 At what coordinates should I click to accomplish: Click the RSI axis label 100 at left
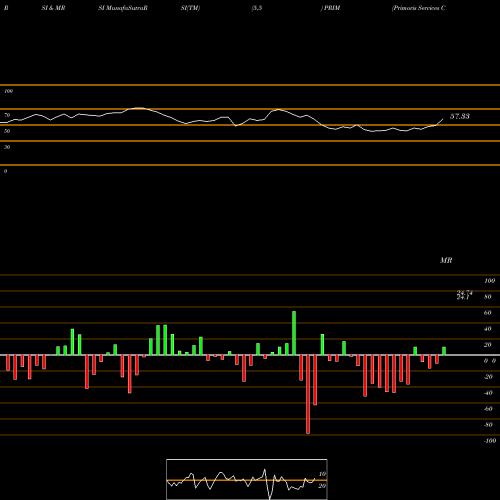click(x=8, y=91)
